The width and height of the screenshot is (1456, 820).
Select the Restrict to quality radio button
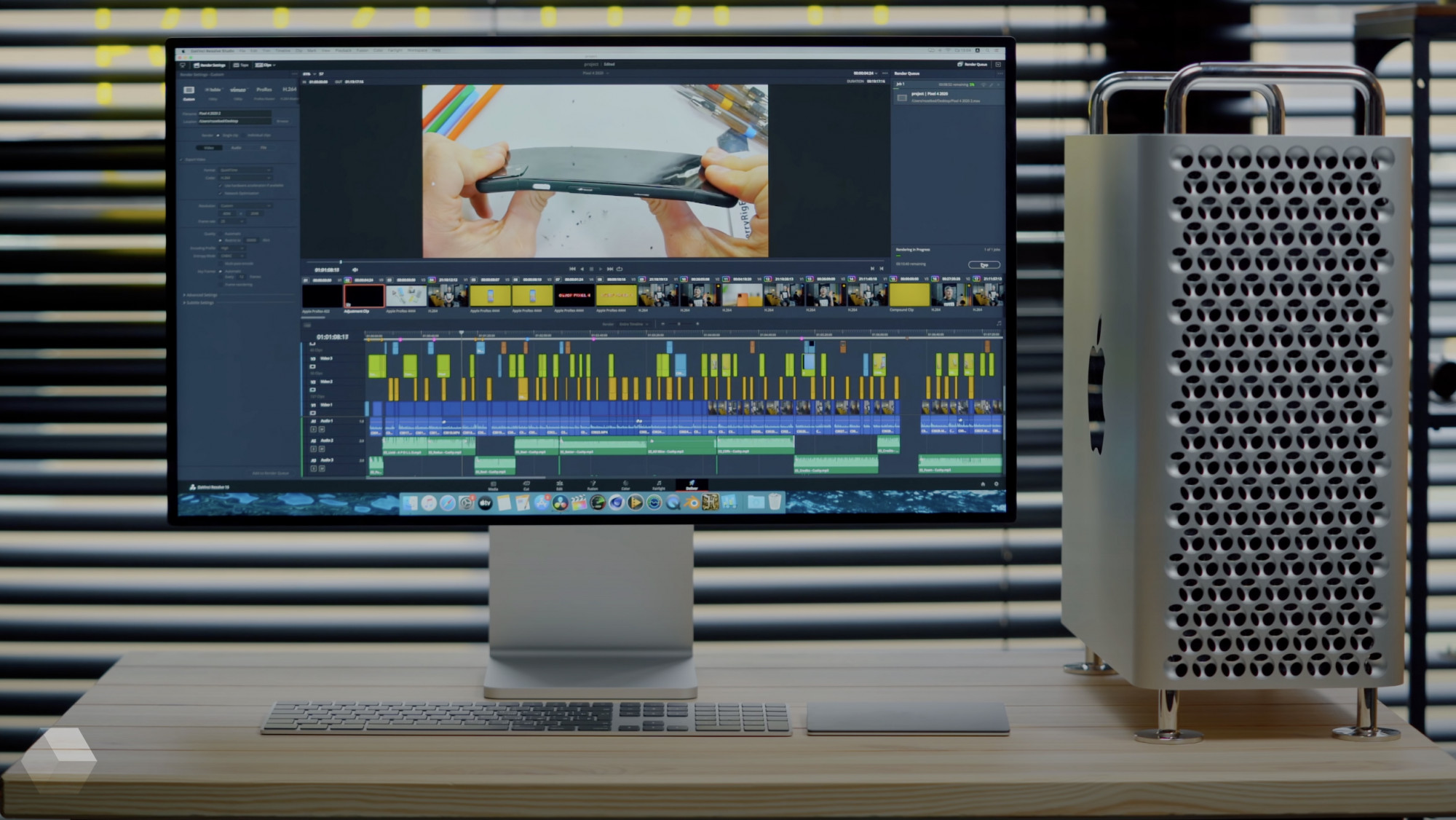point(221,240)
